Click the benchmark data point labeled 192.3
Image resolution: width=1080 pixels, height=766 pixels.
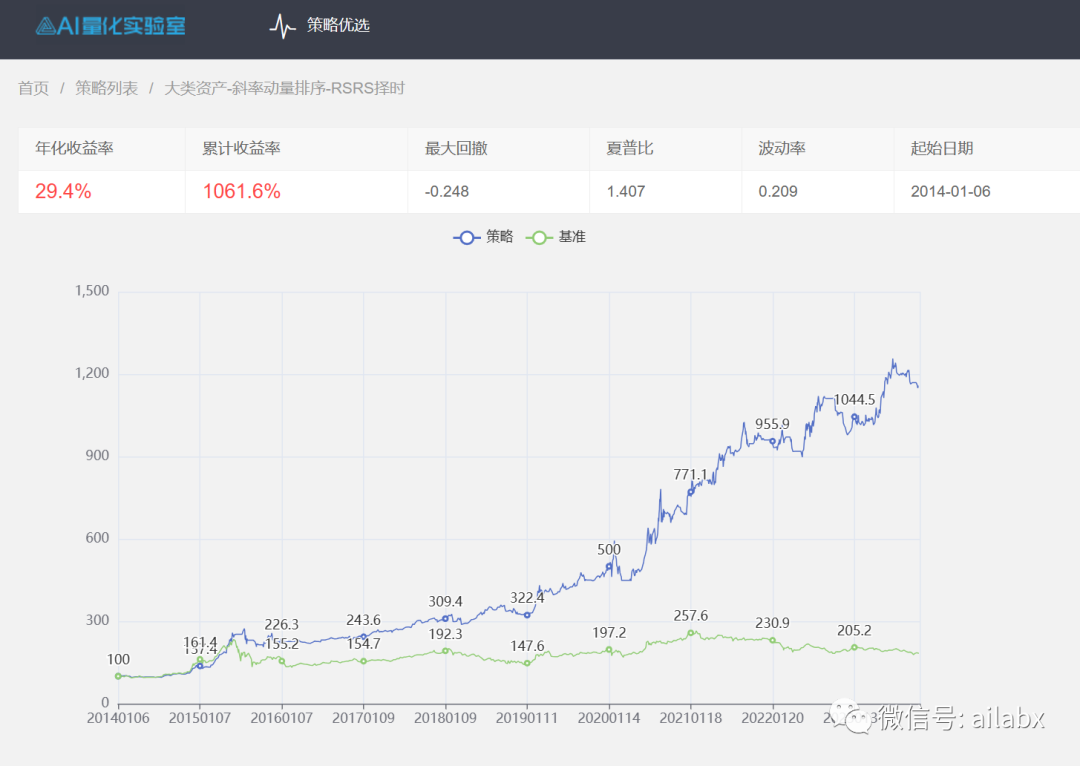[x=446, y=651]
